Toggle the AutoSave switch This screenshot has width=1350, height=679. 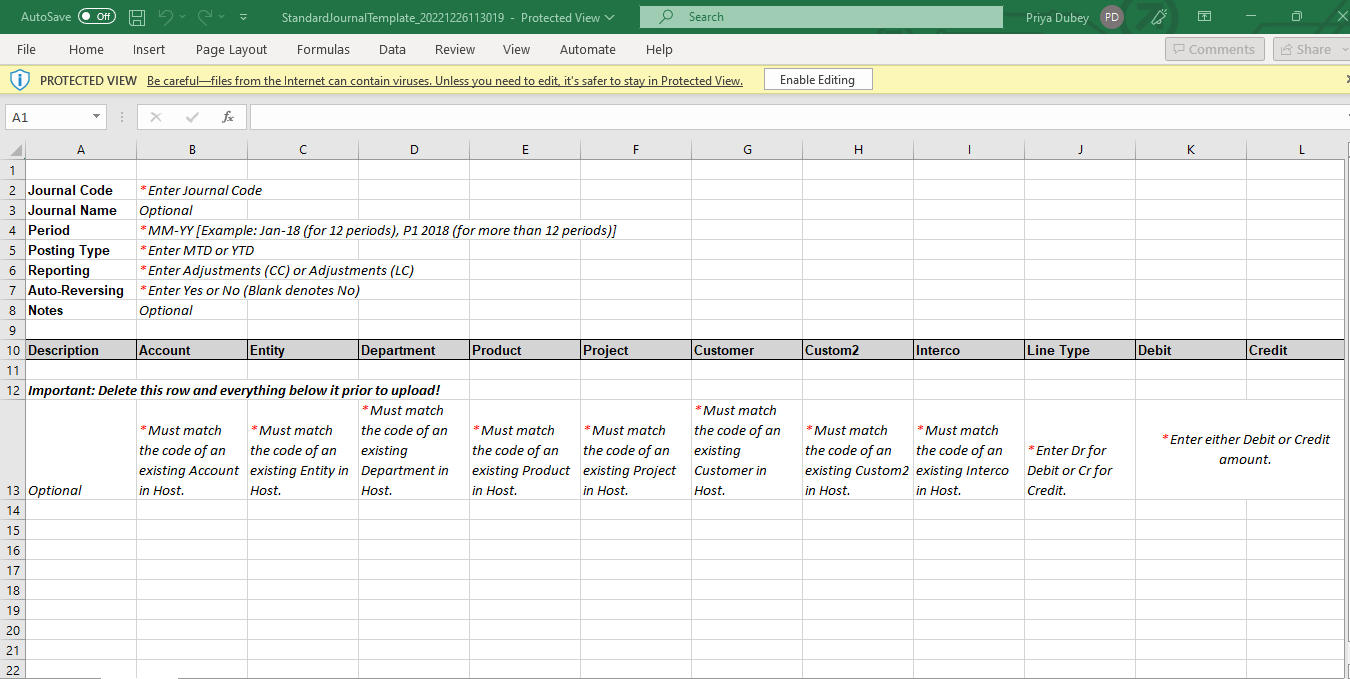coord(97,17)
